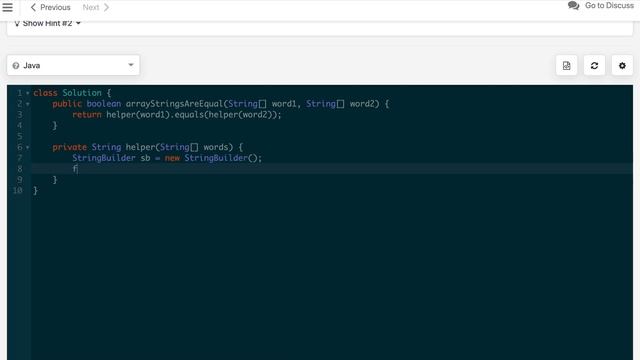Expand Show Hint #2
This screenshot has width=640, height=360.
47,23
